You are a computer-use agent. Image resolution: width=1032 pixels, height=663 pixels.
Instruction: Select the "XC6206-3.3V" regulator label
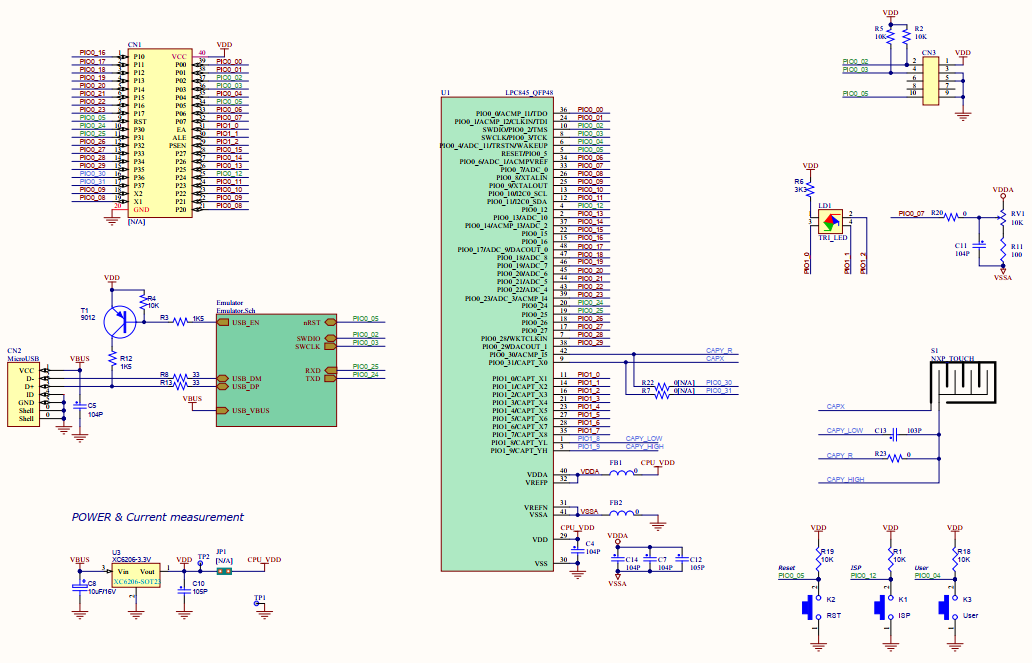[x=132, y=560]
